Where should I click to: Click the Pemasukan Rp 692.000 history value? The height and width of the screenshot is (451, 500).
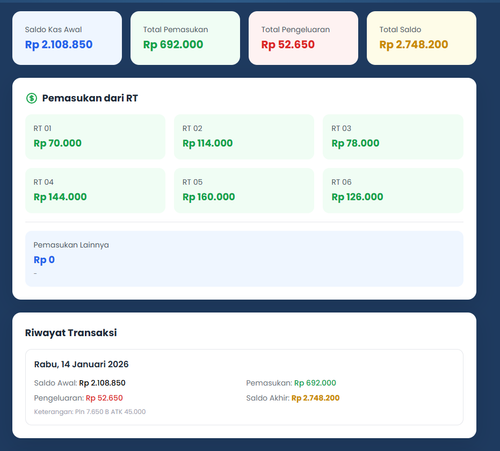point(315,383)
